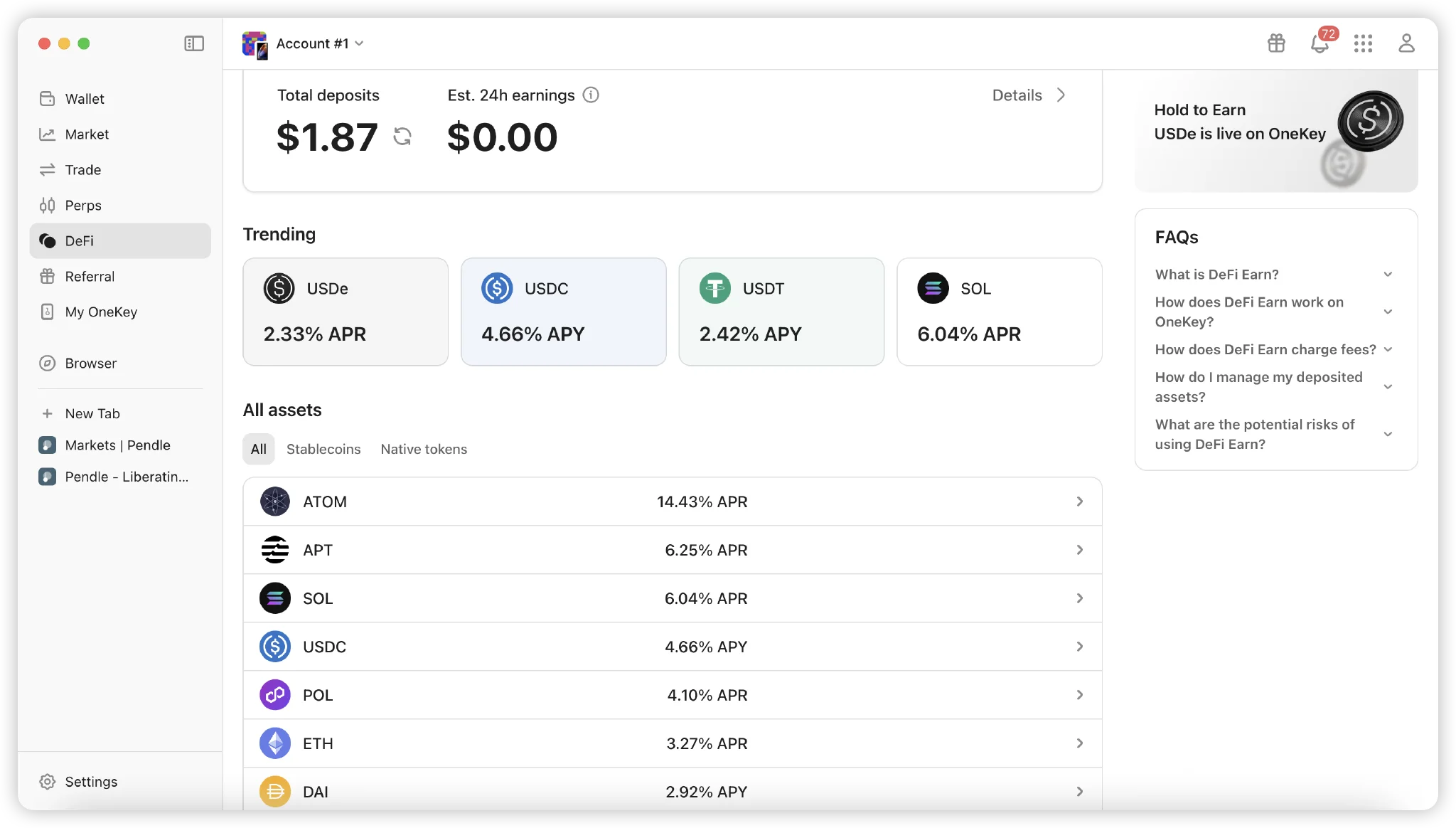Open the ATOM 14.43% APR row
Screen dimensions: 1456x828
[x=672, y=501]
